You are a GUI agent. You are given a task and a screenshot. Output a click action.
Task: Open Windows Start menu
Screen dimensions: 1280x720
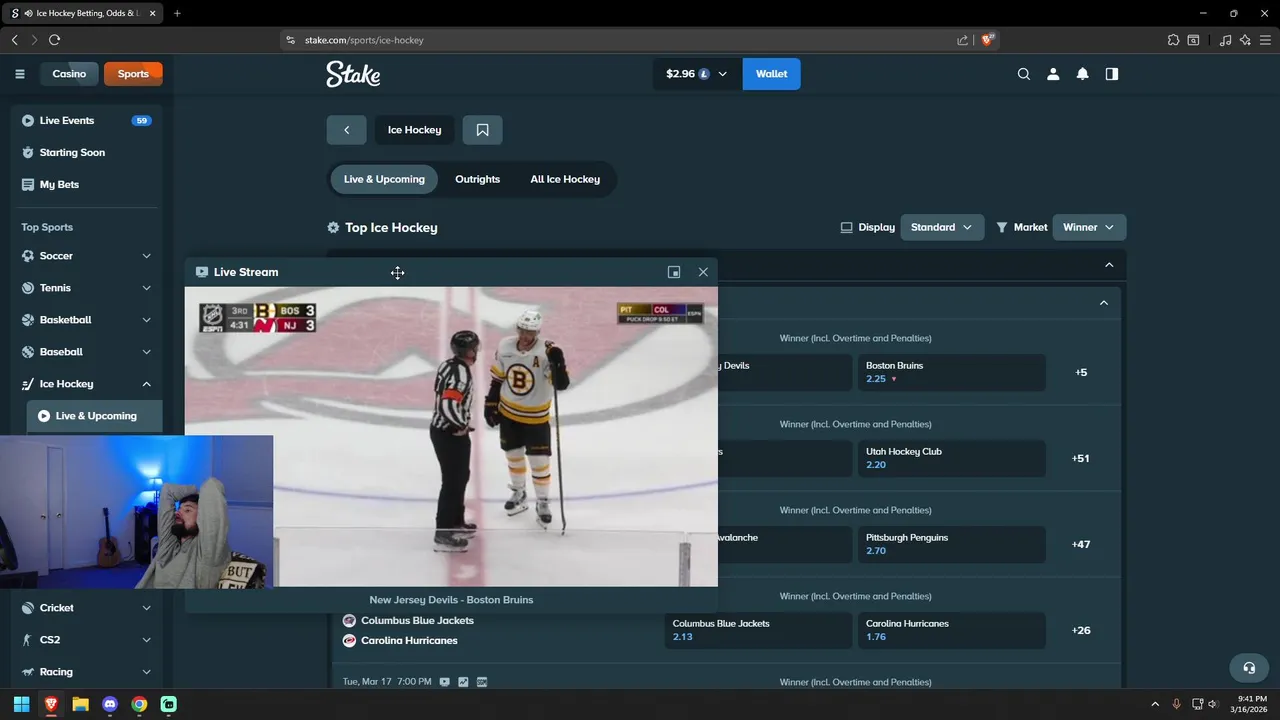tap(21, 704)
